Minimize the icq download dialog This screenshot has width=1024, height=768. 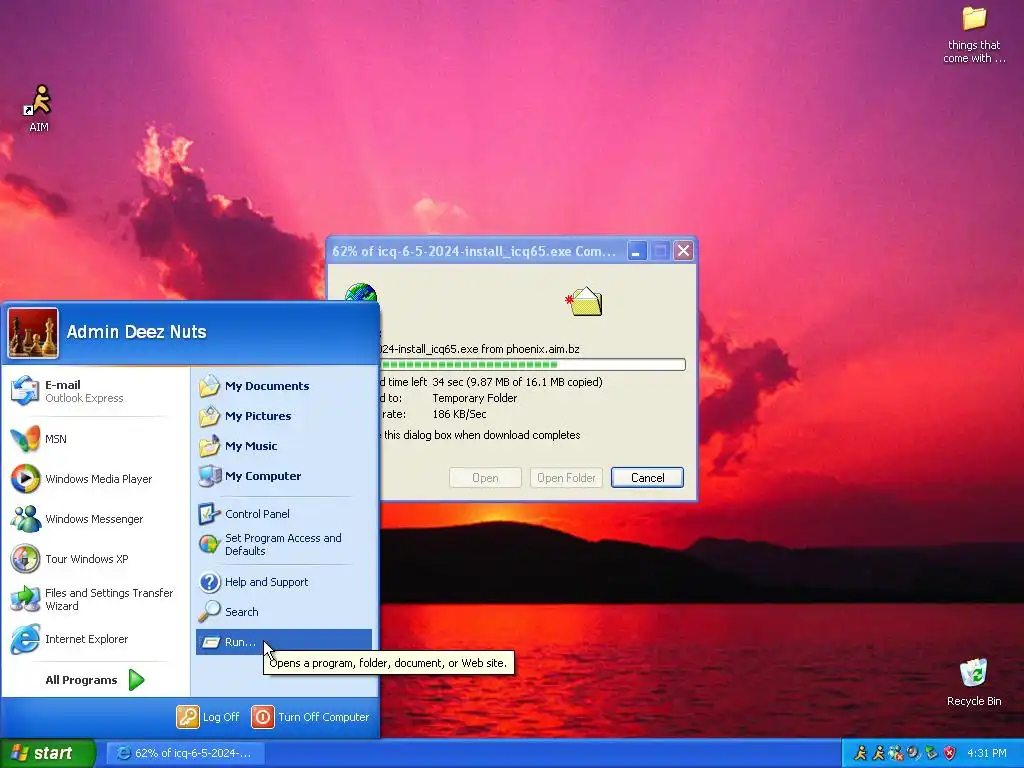click(637, 251)
